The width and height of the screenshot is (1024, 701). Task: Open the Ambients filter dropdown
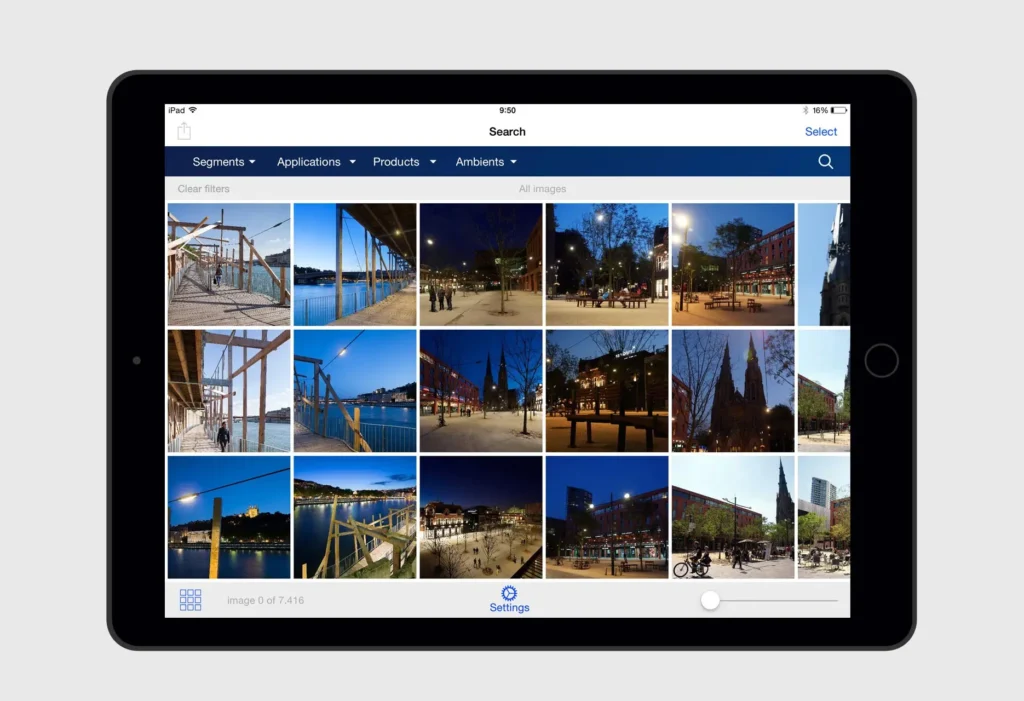tap(486, 161)
